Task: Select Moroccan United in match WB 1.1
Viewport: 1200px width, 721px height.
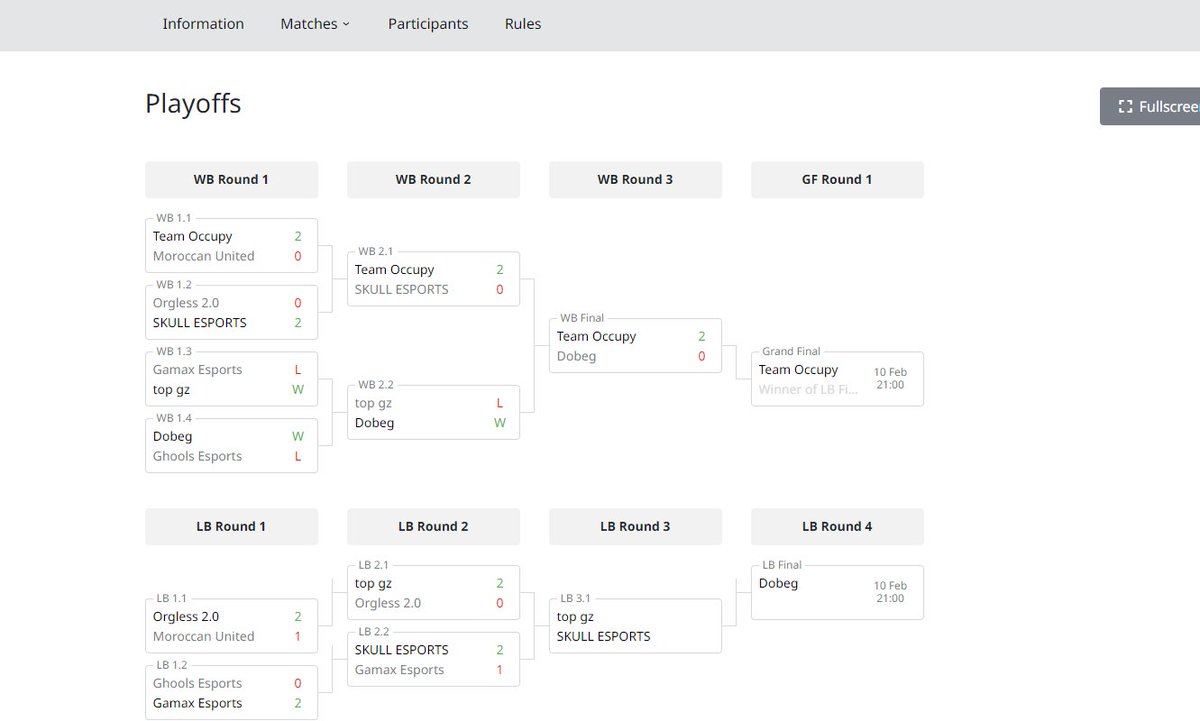Action: click(x=204, y=256)
